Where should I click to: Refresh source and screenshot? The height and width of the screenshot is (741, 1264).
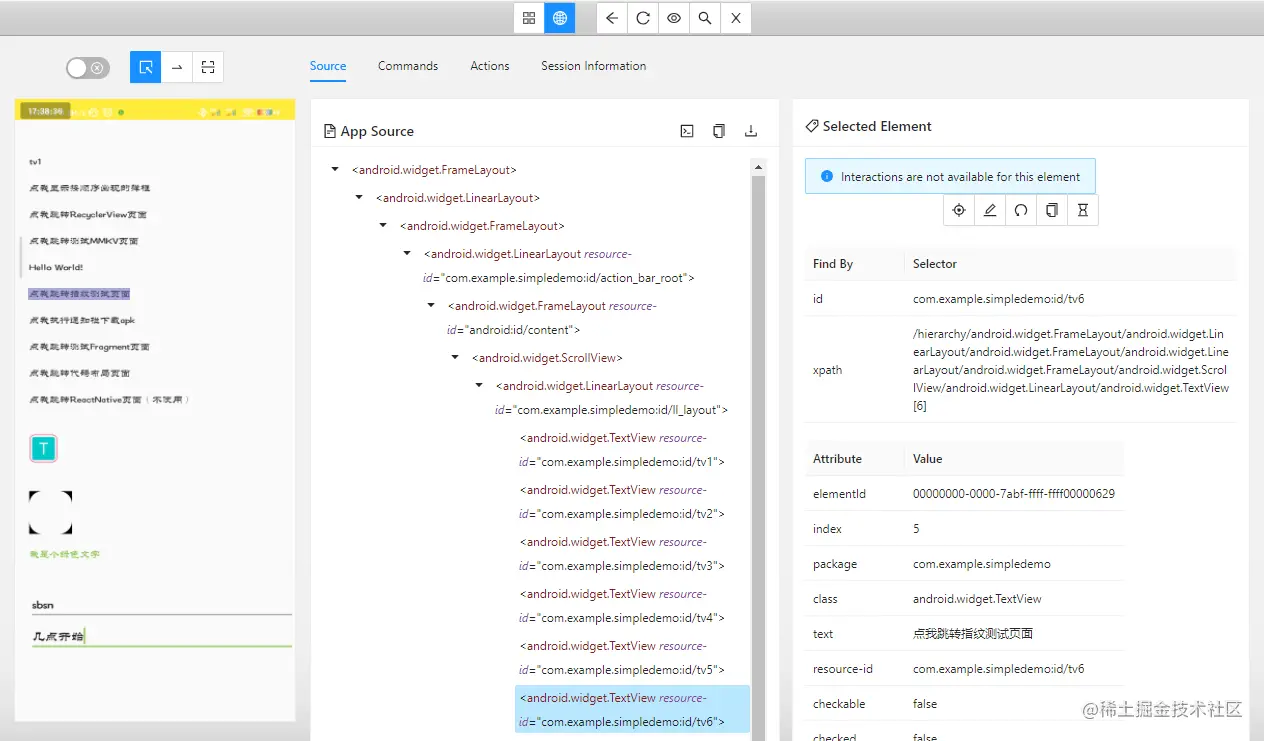[x=643, y=18]
